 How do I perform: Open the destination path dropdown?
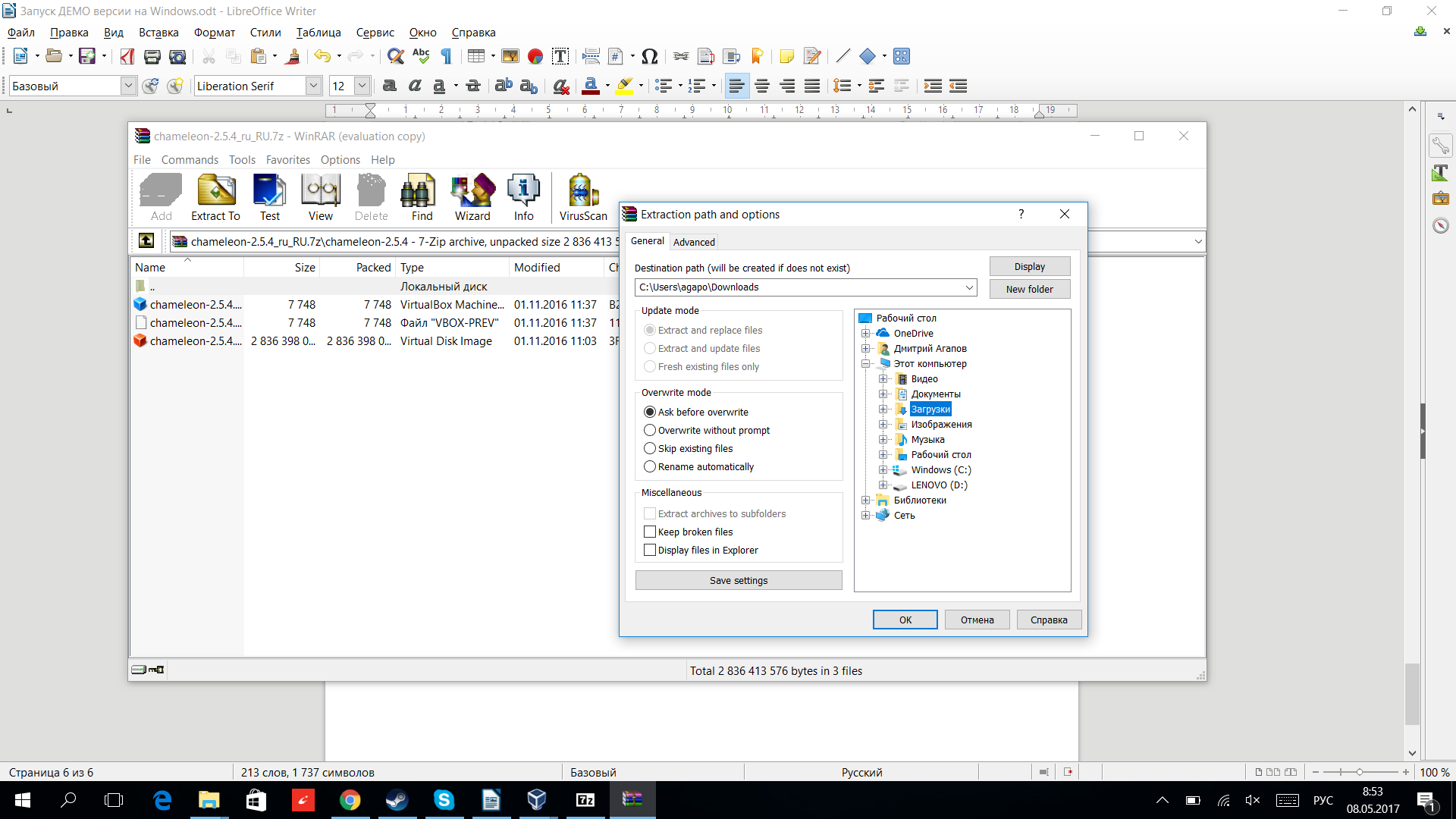tap(968, 287)
